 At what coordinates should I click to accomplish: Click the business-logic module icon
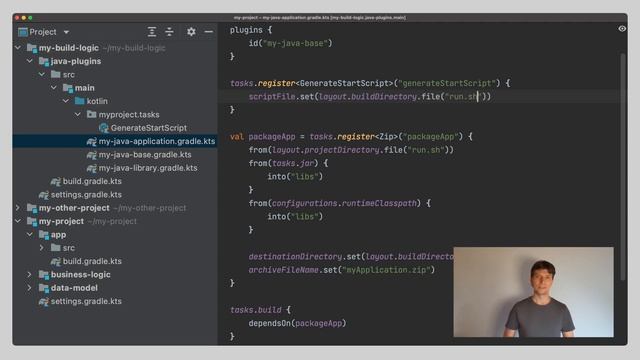[x=44, y=275]
